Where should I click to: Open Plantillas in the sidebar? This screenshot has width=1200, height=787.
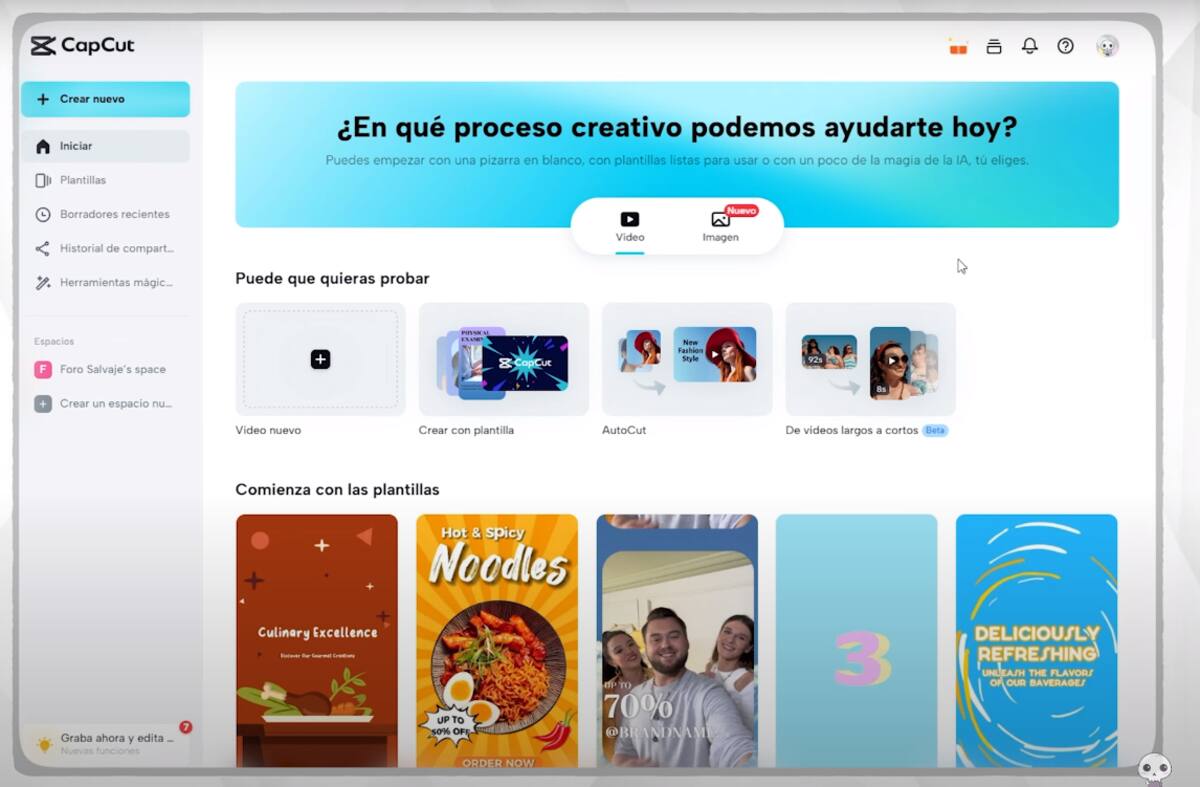83,180
